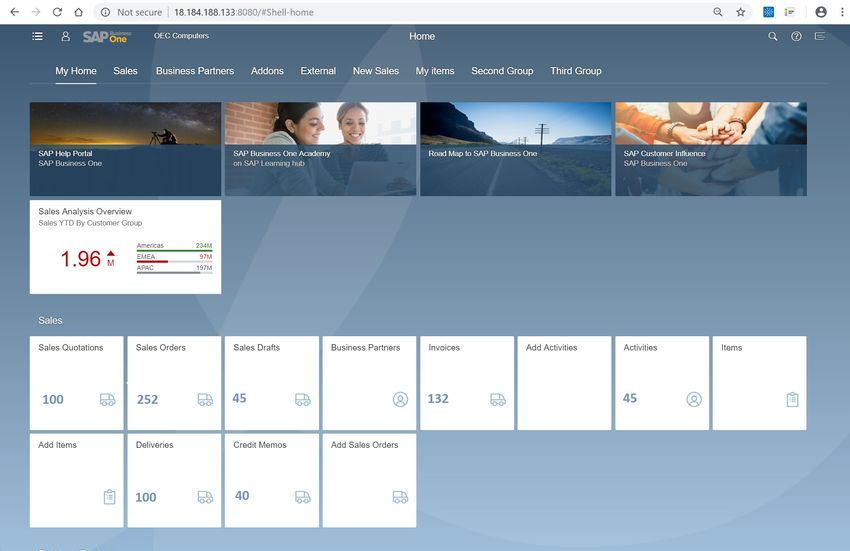
Task: Click the browser home button
Action: tap(79, 12)
